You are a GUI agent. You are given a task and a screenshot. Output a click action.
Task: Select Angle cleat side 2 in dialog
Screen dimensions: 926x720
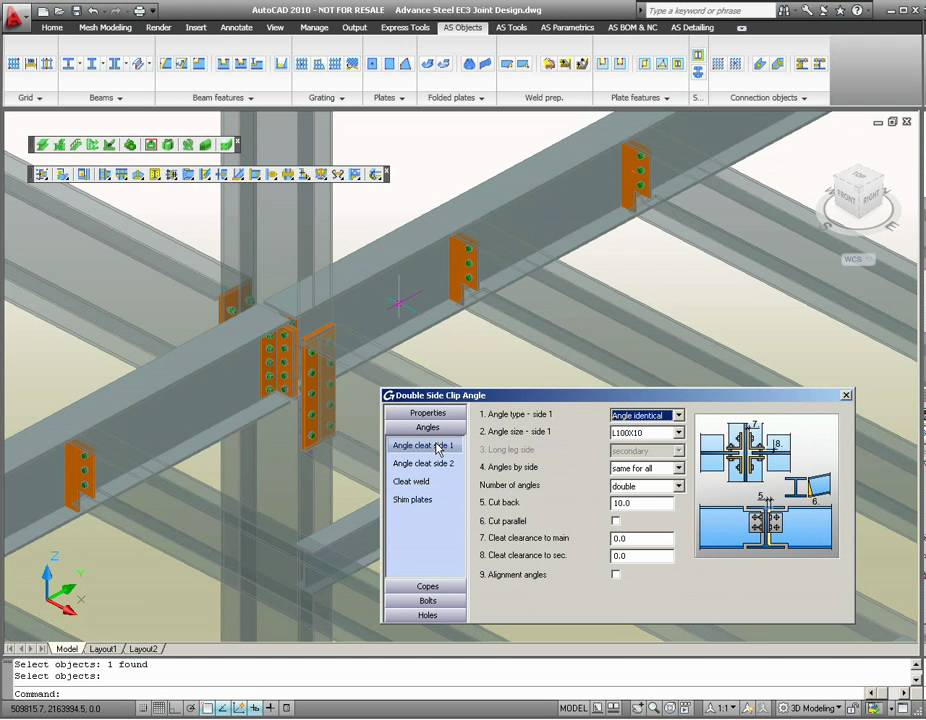pyautogui.click(x=423, y=464)
